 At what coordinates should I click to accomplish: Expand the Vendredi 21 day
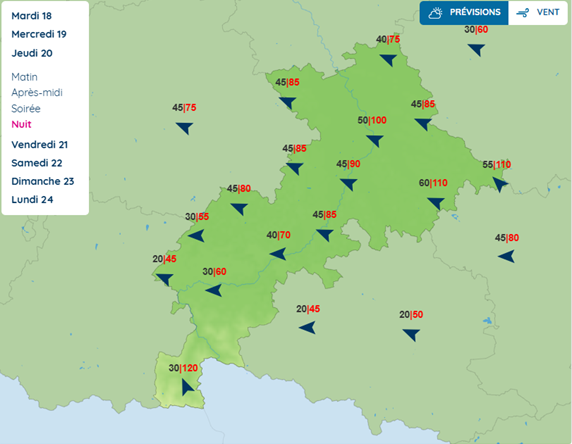tap(40, 144)
